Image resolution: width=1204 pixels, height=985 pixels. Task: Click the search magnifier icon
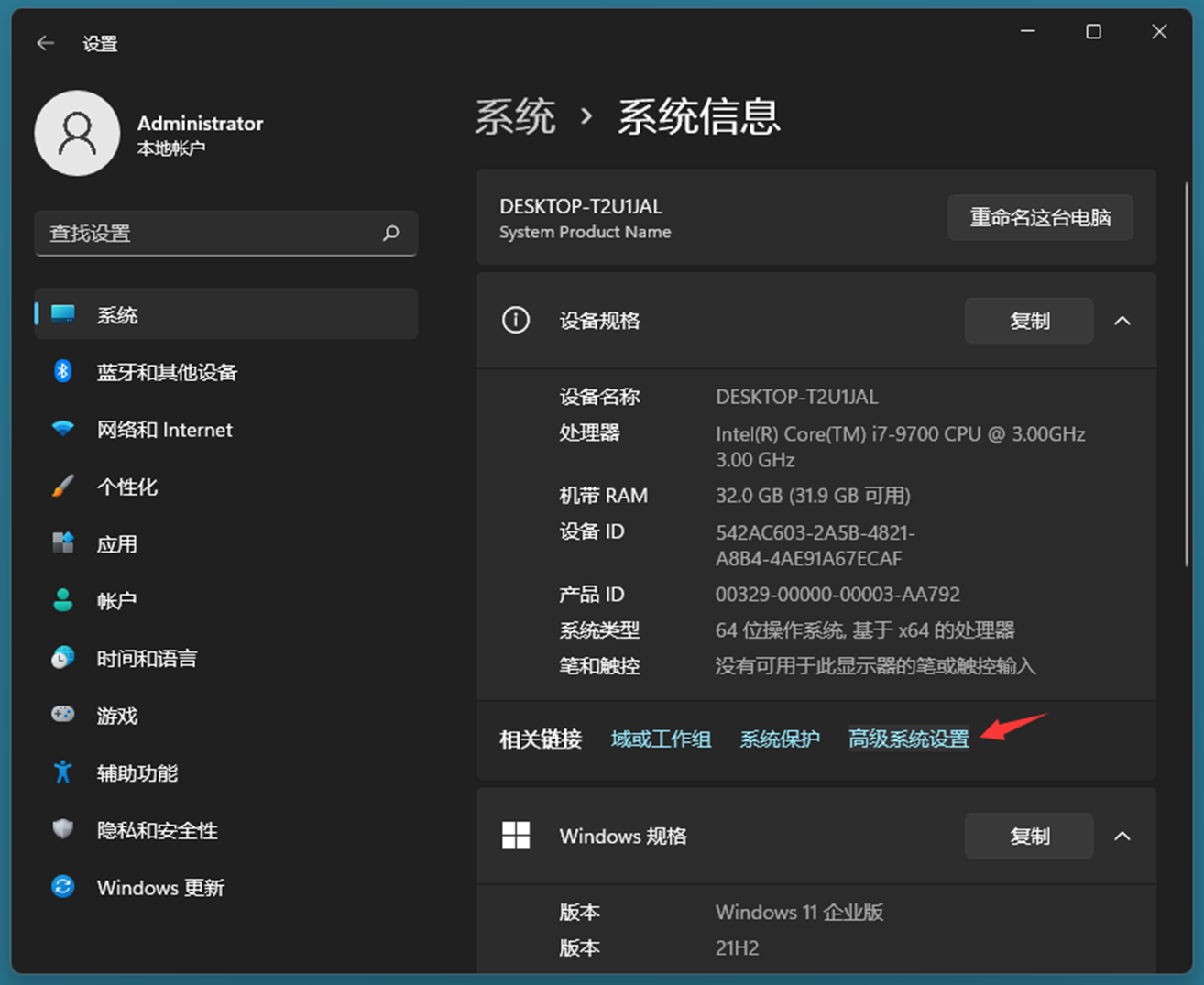pyautogui.click(x=391, y=233)
